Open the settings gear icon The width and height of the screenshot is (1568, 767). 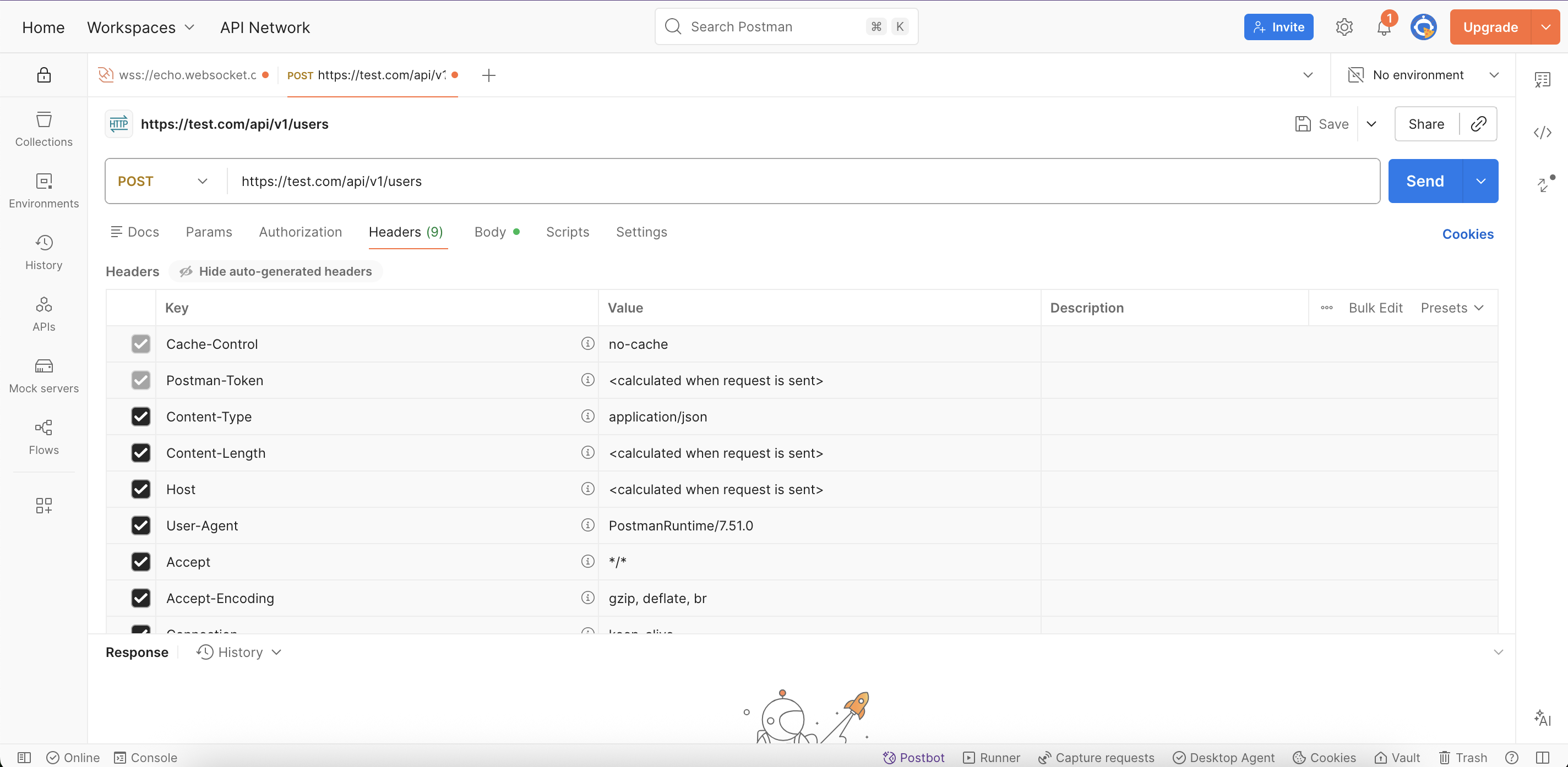pos(1343,28)
